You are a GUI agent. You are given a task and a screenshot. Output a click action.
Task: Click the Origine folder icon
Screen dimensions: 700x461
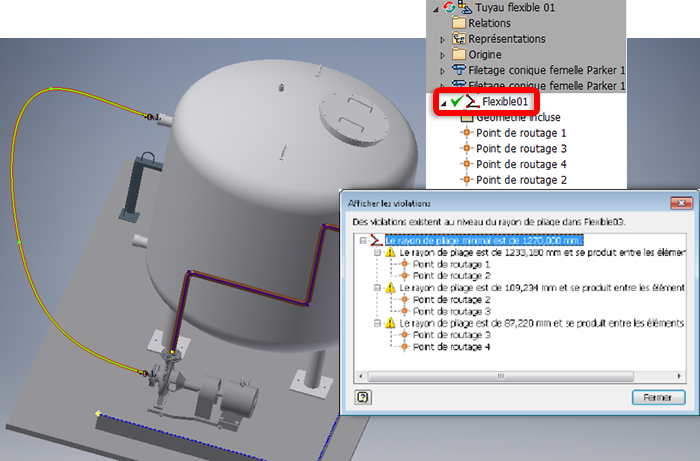click(458, 54)
